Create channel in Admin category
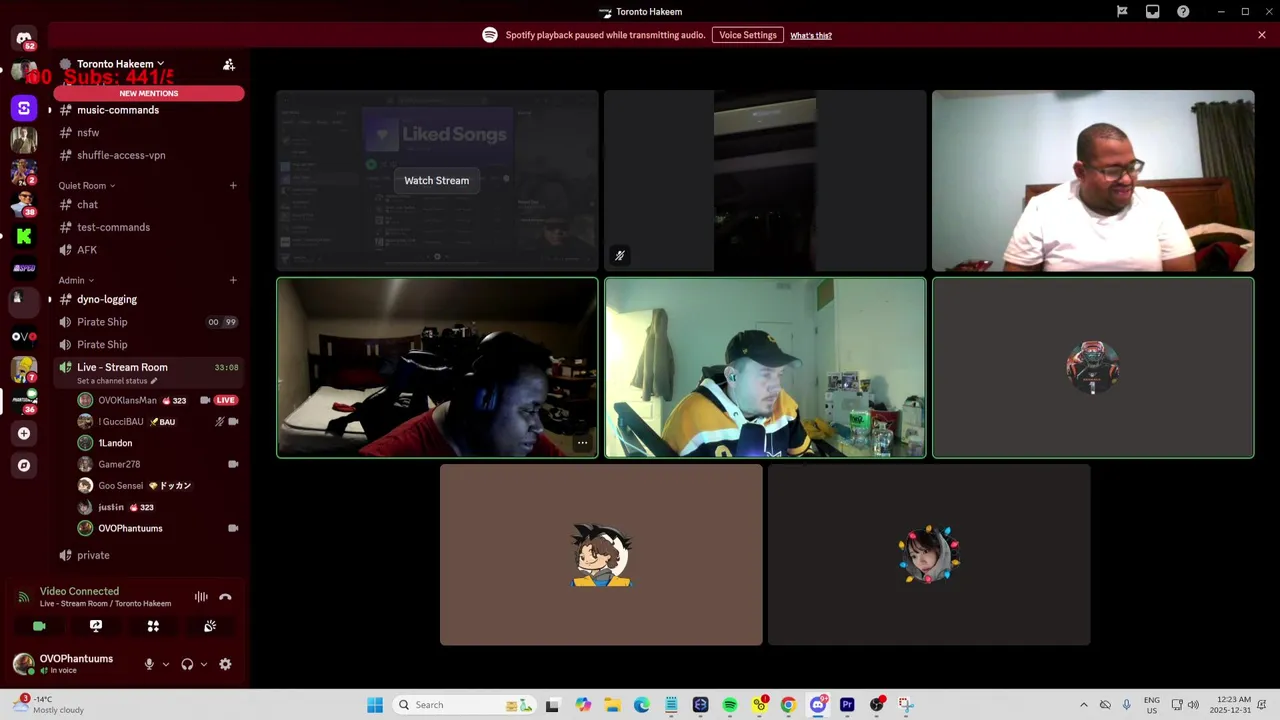Screen dimensions: 1280x720 (x=233, y=280)
